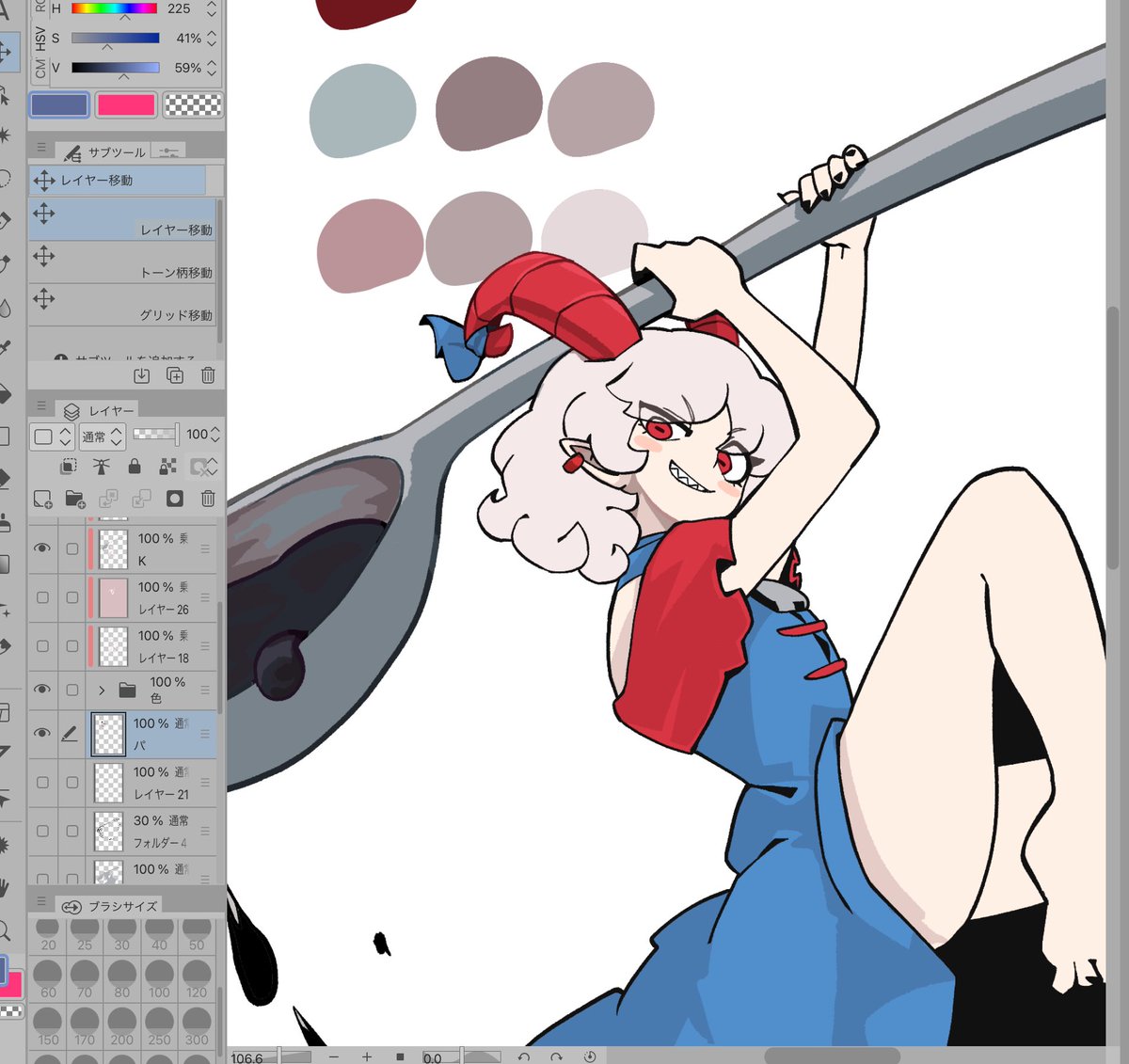Image resolution: width=1129 pixels, height=1064 pixels.
Task: Create a new raster layer
Action: 42,499
